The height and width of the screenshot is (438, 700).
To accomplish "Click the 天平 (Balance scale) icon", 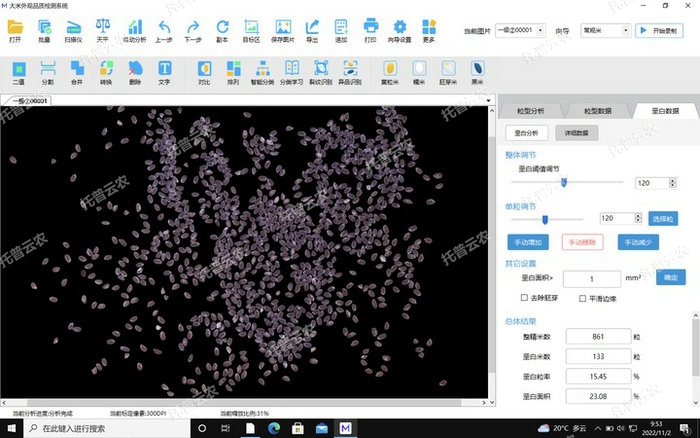I will [102, 26].
